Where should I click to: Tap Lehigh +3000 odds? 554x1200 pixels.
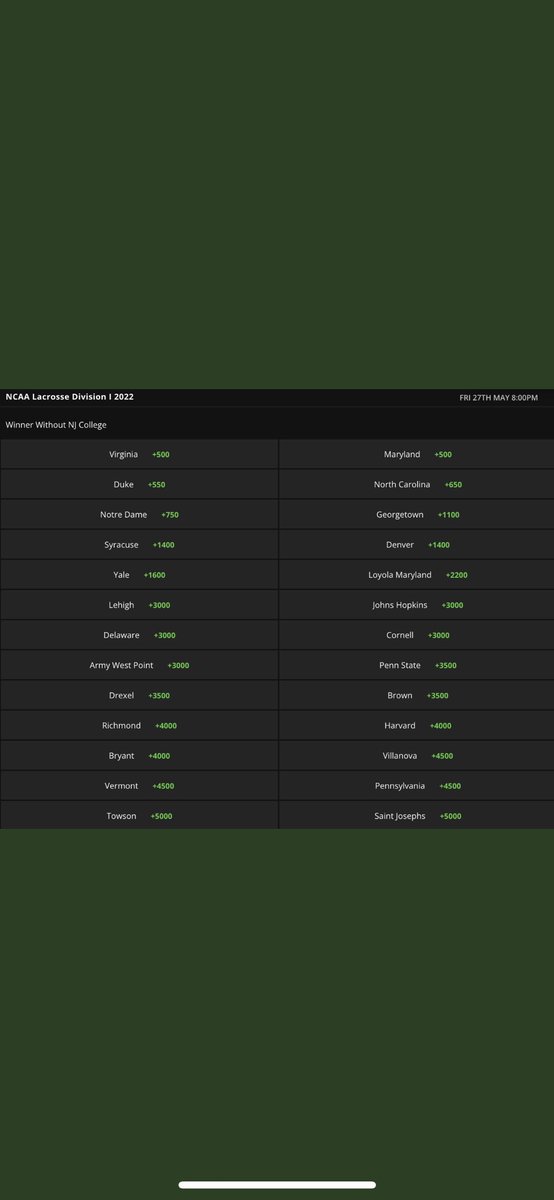[x=139, y=605]
